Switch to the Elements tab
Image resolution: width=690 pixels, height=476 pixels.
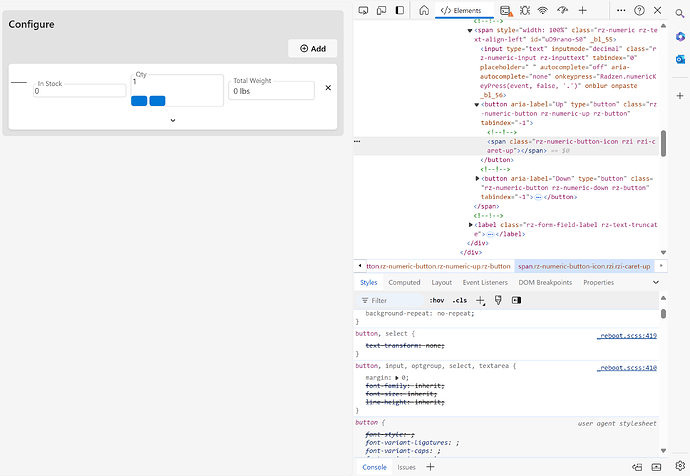(461, 10)
